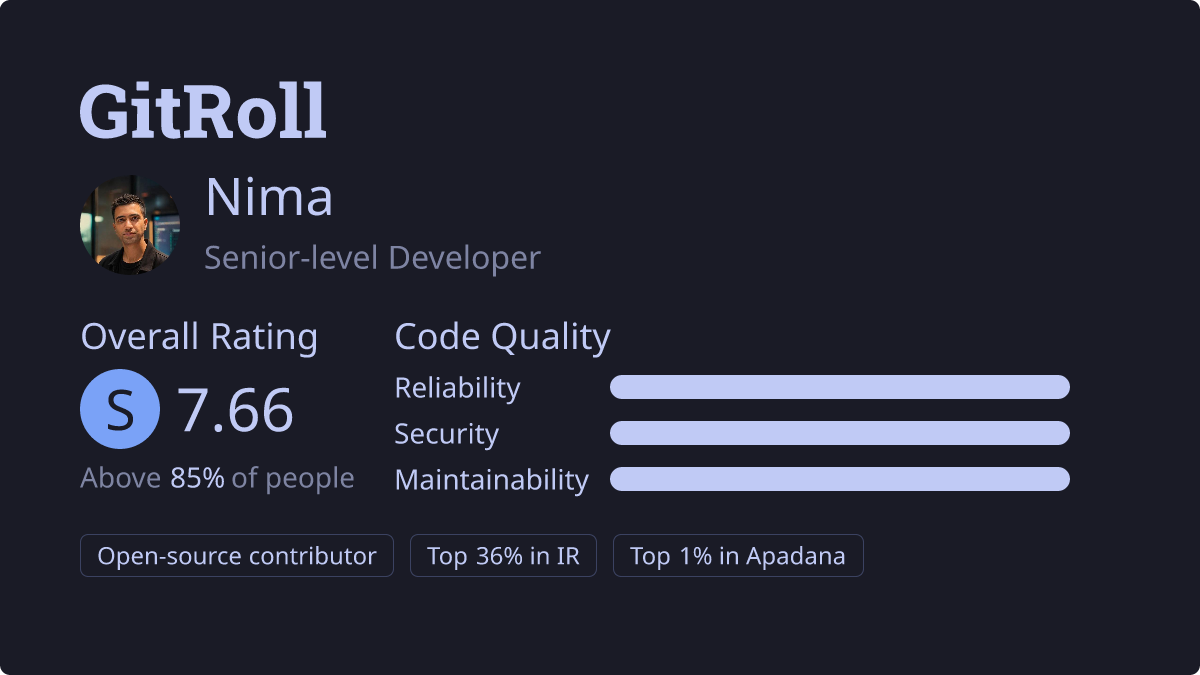Click the Maintainability progress bar
Image resolution: width=1200 pixels, height=675 pixels.
(x=840, y=479)
